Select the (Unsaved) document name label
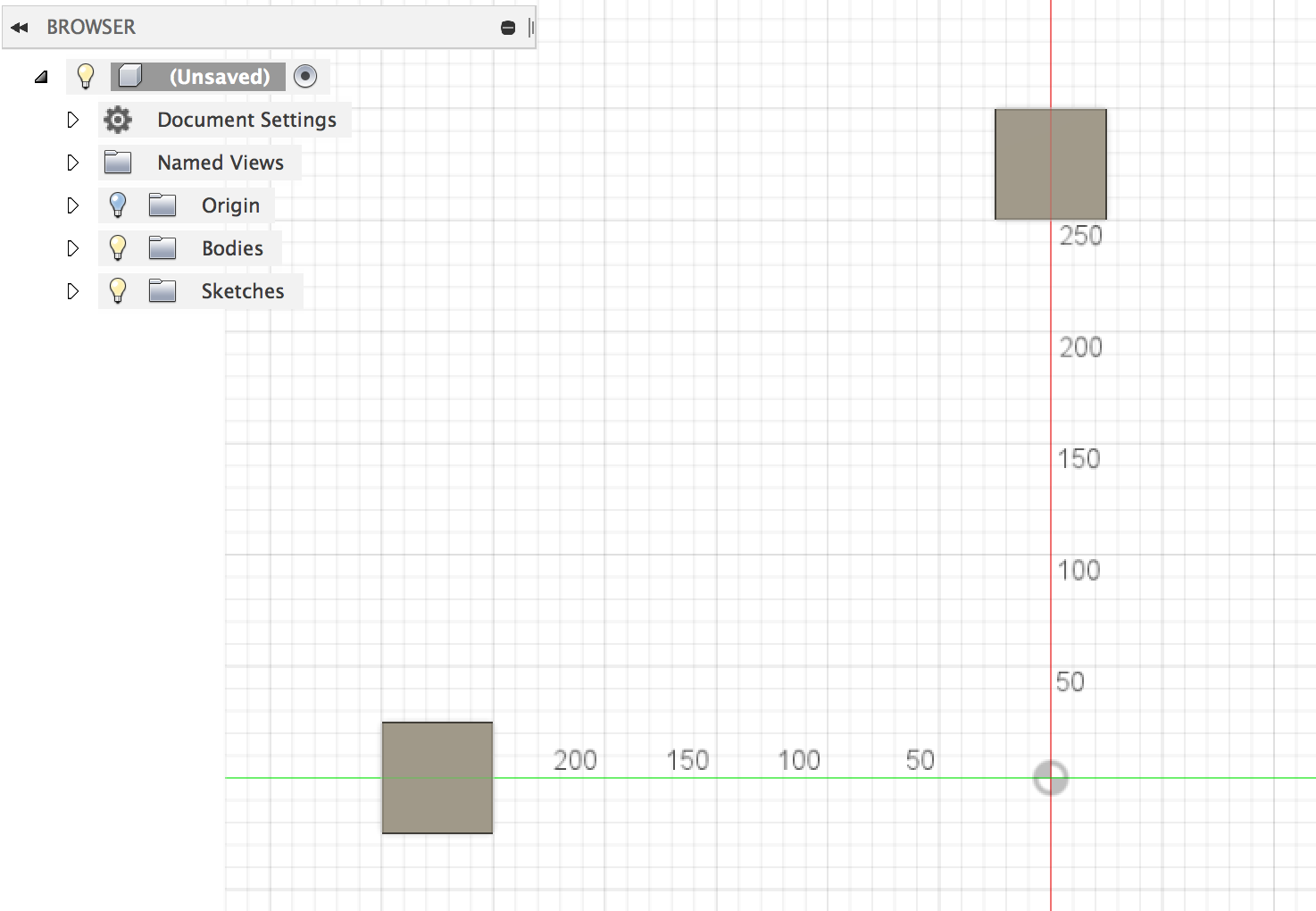 point(220,77)
